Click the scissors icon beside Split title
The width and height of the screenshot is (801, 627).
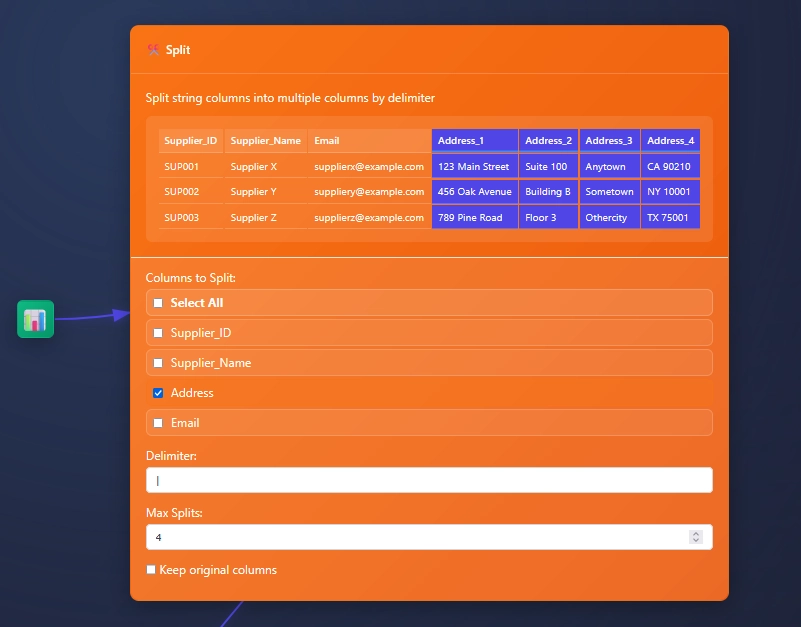(153, 50)
